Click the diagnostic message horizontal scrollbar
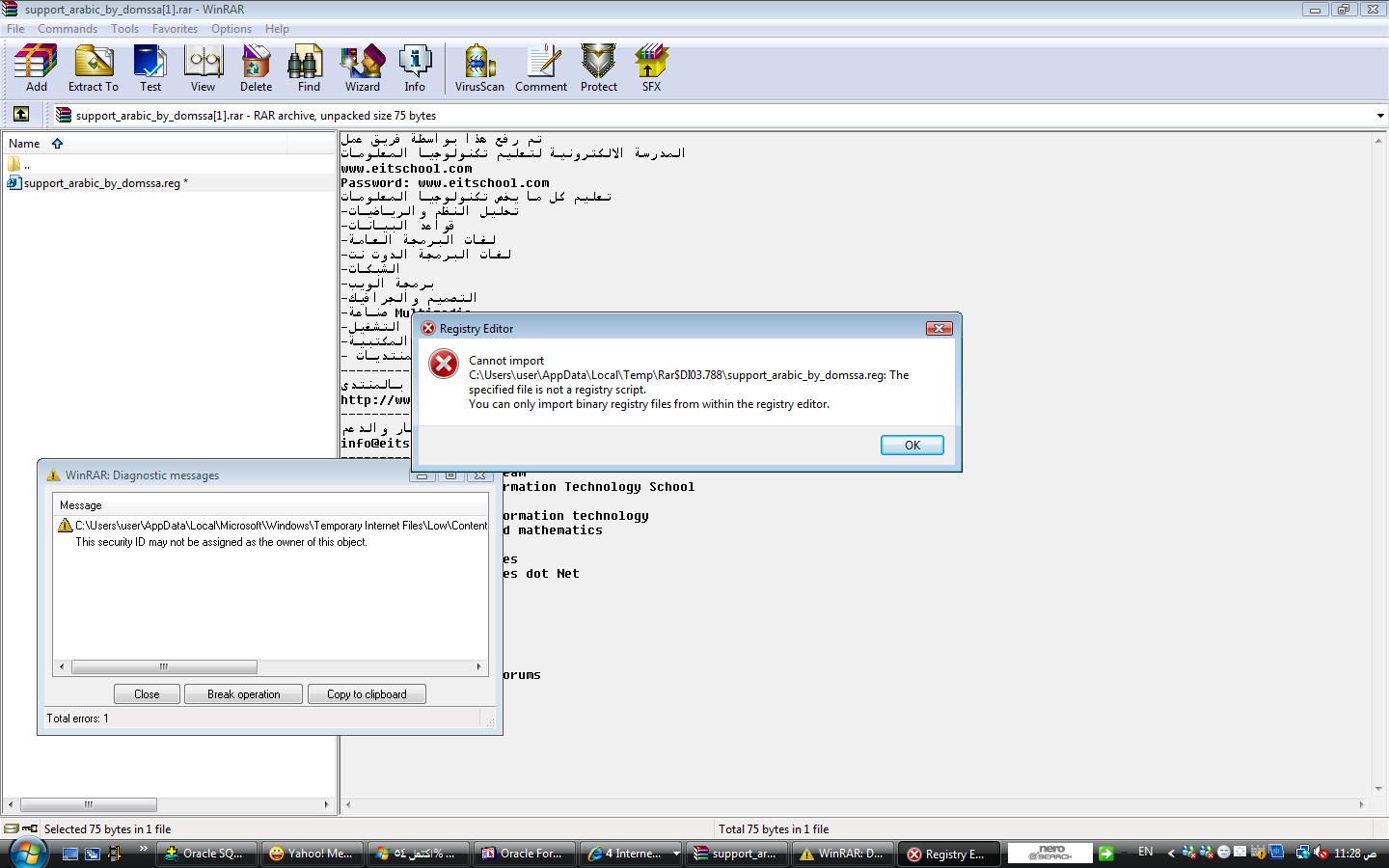This screenshot has height=868, width=1389. click(x=164, y=666)
